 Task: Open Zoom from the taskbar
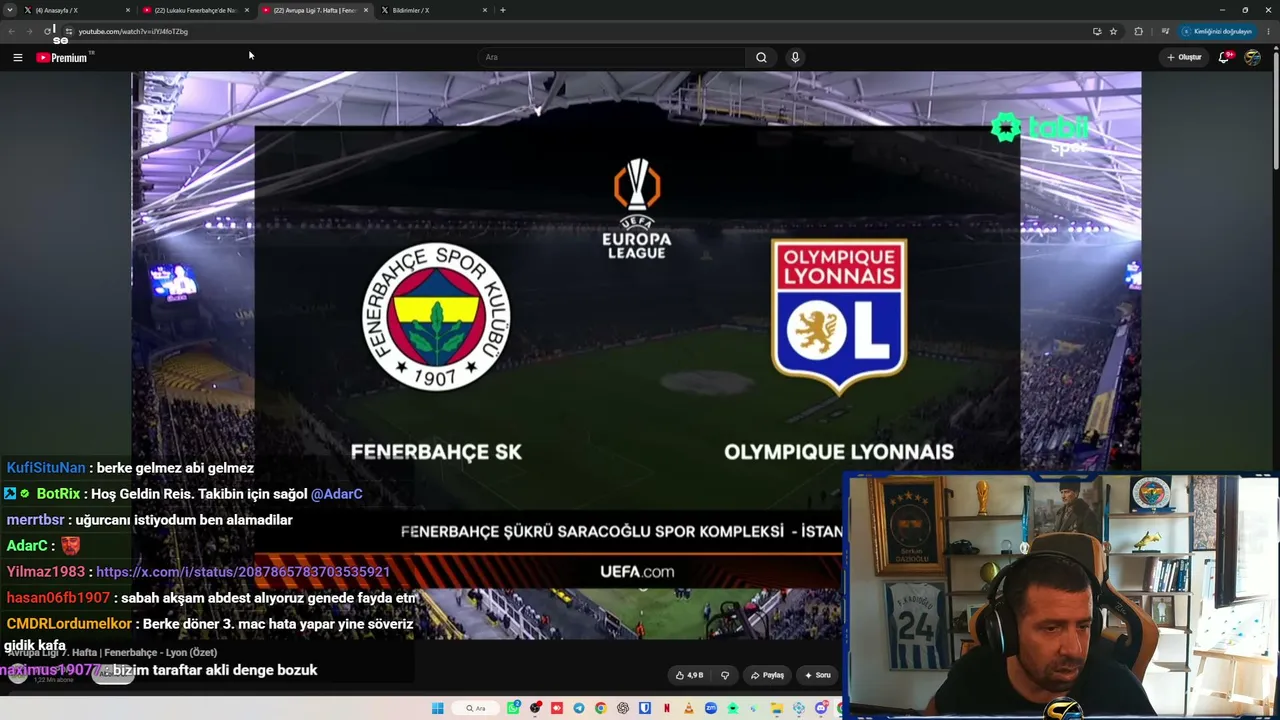tap(711, 708)
